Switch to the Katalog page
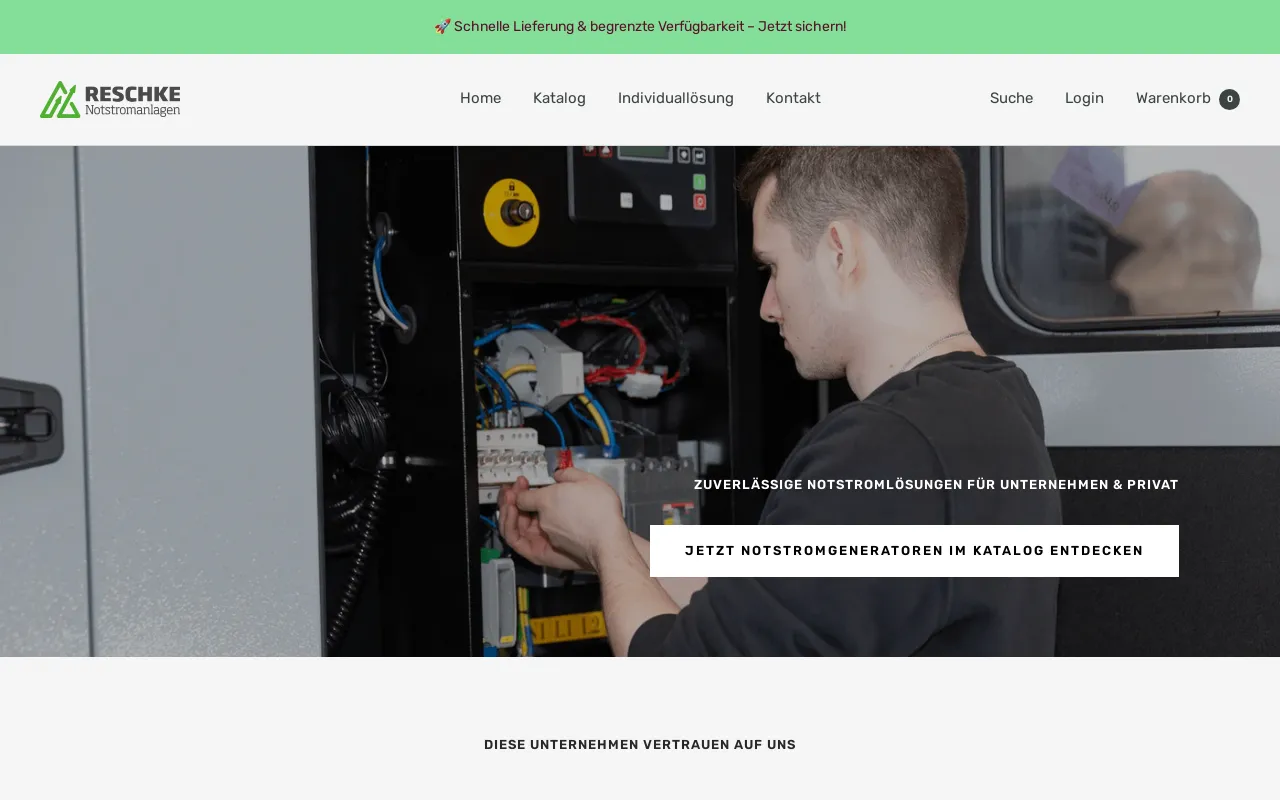This screenshot has height=800, width=1280. pos(559,98)
